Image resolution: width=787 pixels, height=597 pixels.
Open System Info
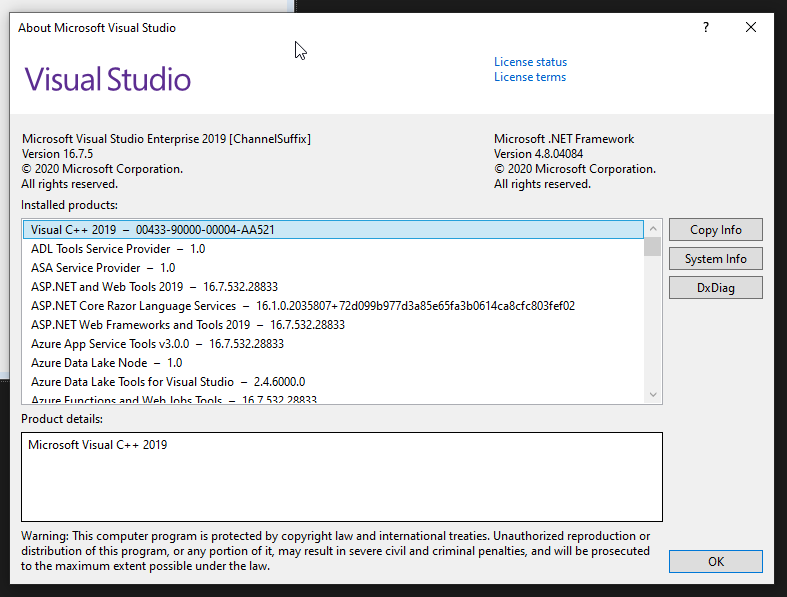pyautogui.click(x=715, y=259)
